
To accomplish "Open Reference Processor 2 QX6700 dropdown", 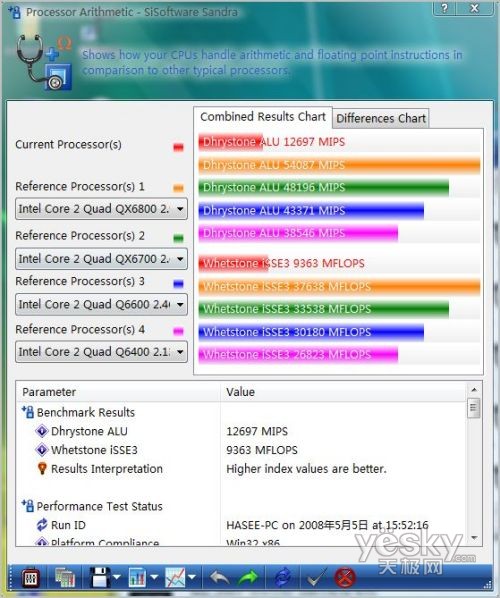I will [101, 259].
